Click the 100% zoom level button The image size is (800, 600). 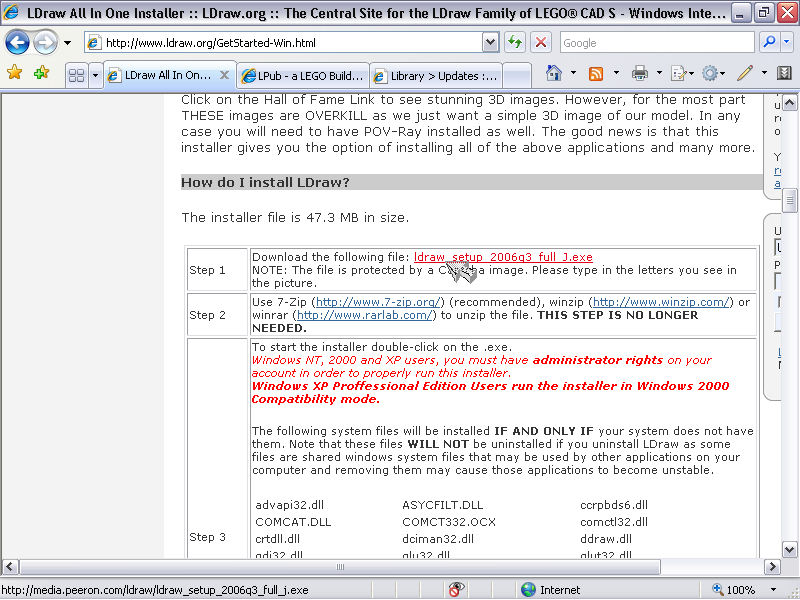point(734,590)
